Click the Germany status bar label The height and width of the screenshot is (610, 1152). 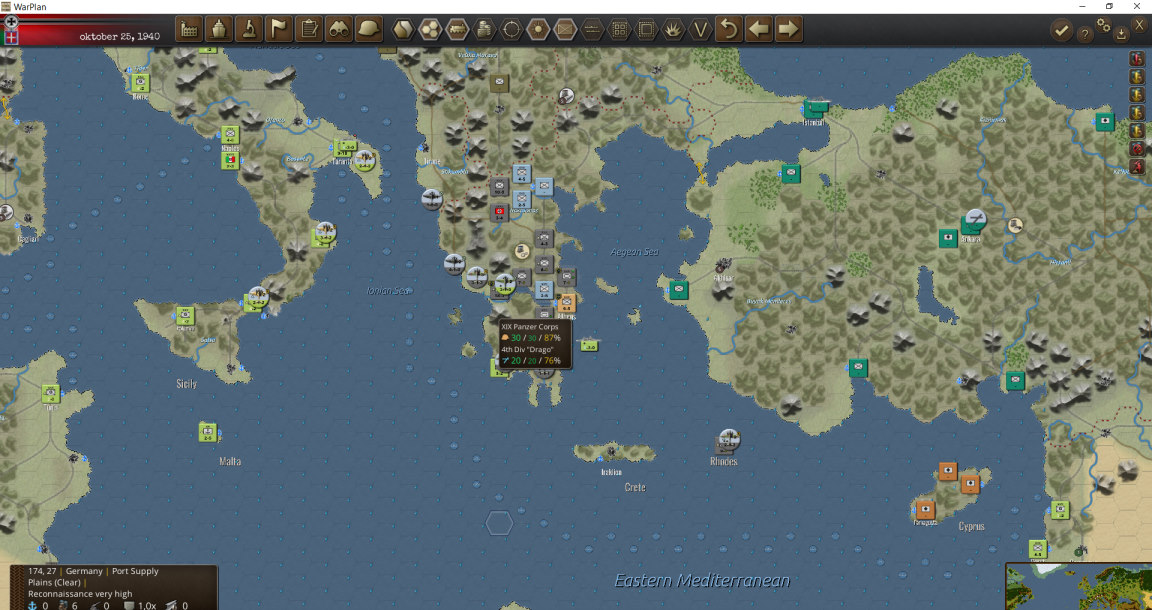(84, 571)
